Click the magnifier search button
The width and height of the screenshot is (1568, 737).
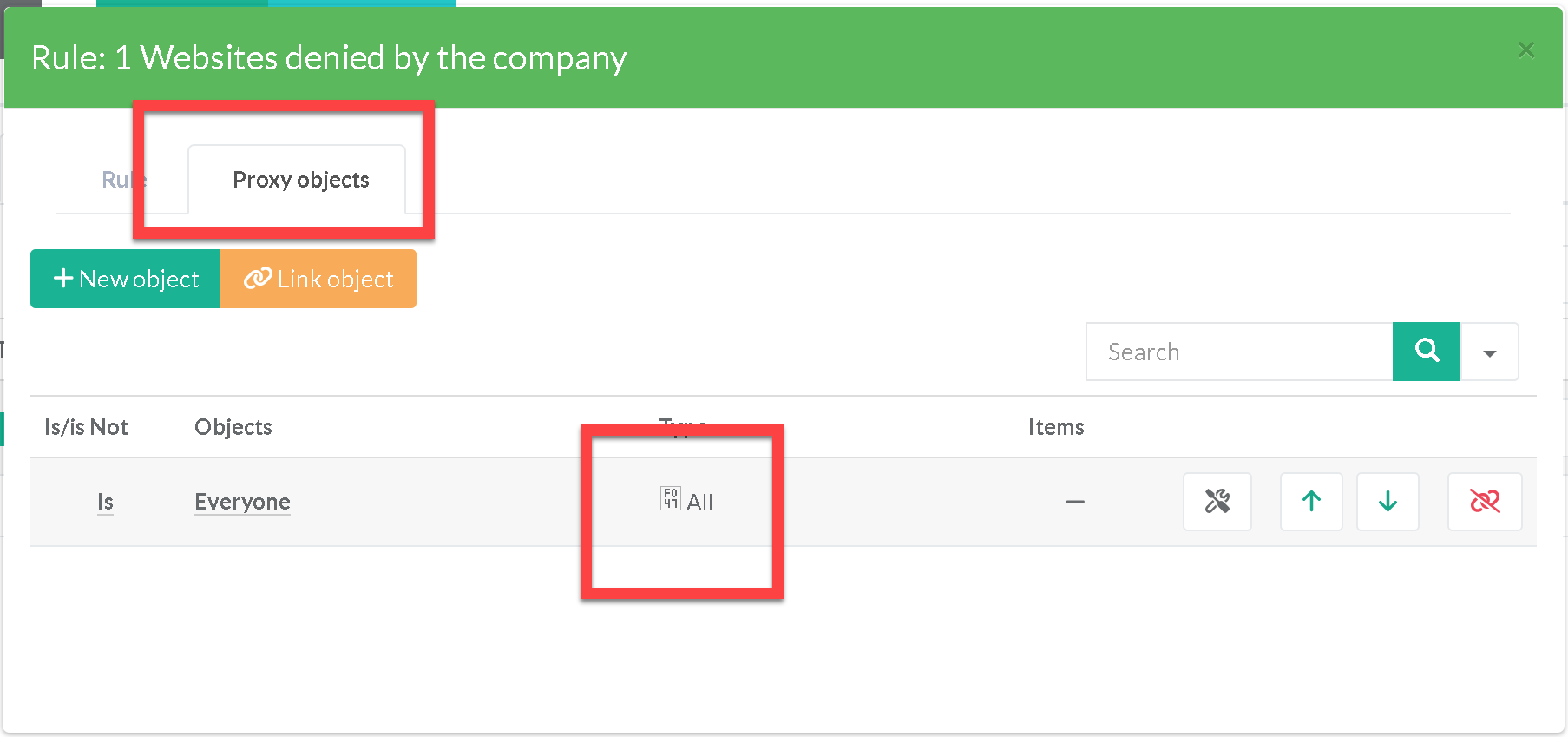point(1427,352)
